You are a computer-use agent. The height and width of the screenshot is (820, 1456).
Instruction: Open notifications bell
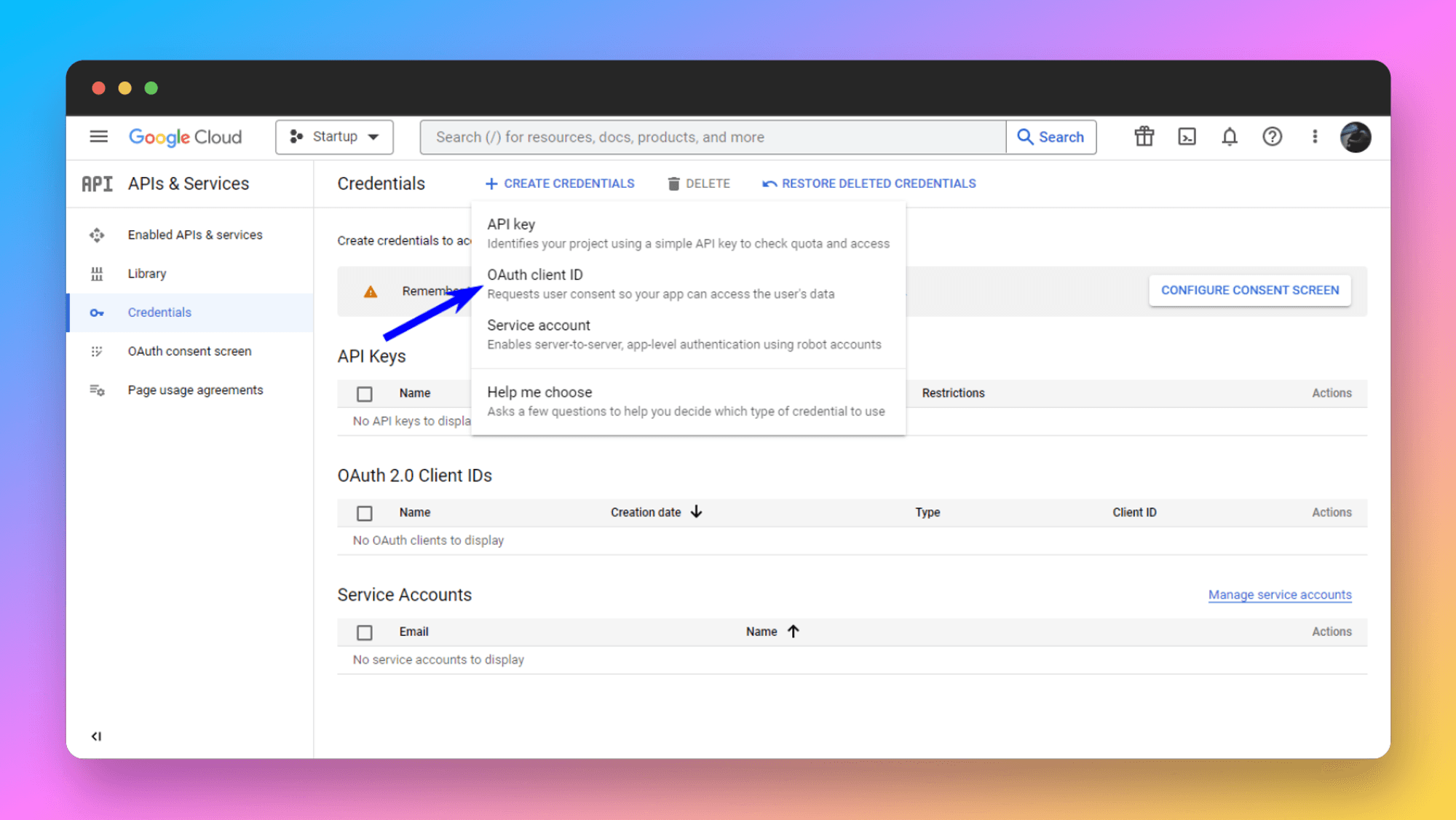point(1229,137)
